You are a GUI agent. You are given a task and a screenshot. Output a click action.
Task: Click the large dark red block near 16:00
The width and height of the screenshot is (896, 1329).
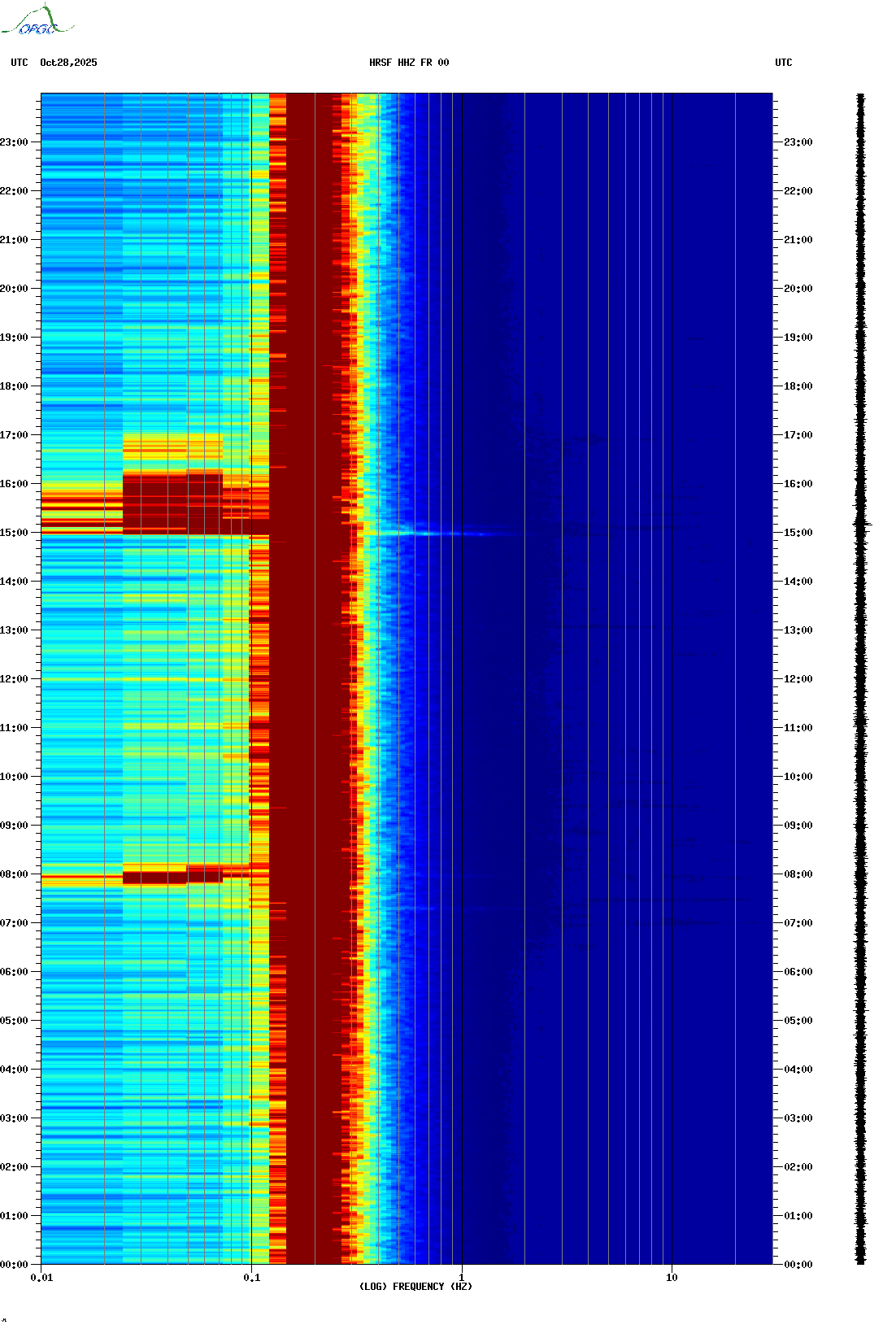(171, 503)
